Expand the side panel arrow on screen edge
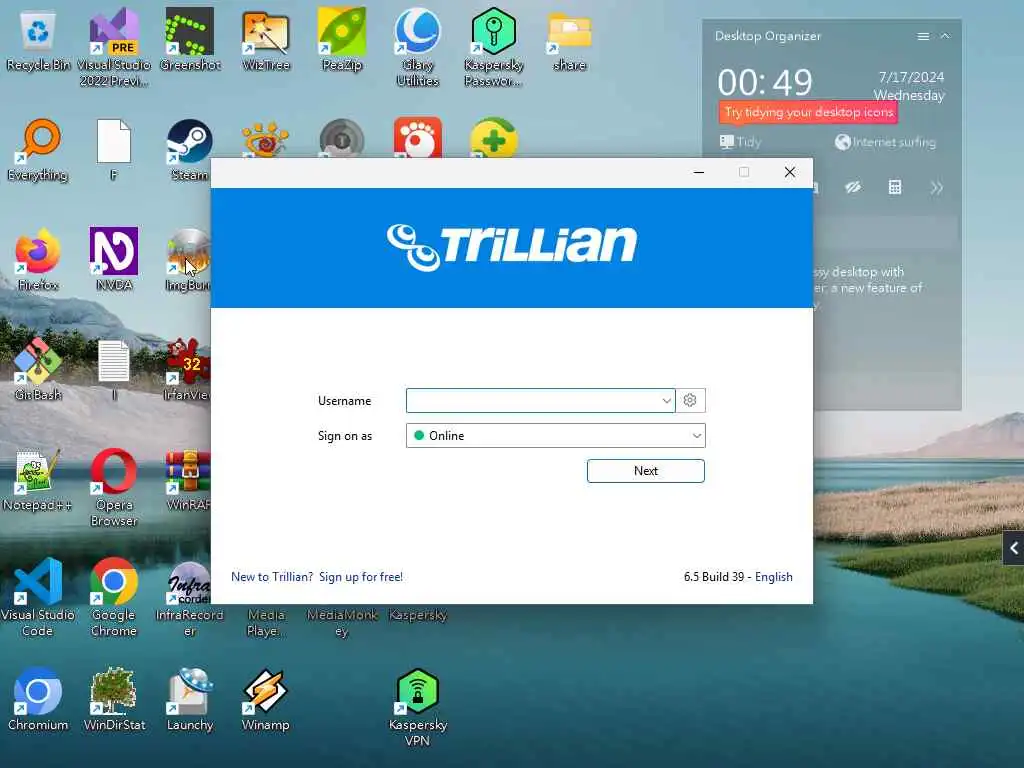This screenshot has width=1024, height=768. click(1014, 548)
